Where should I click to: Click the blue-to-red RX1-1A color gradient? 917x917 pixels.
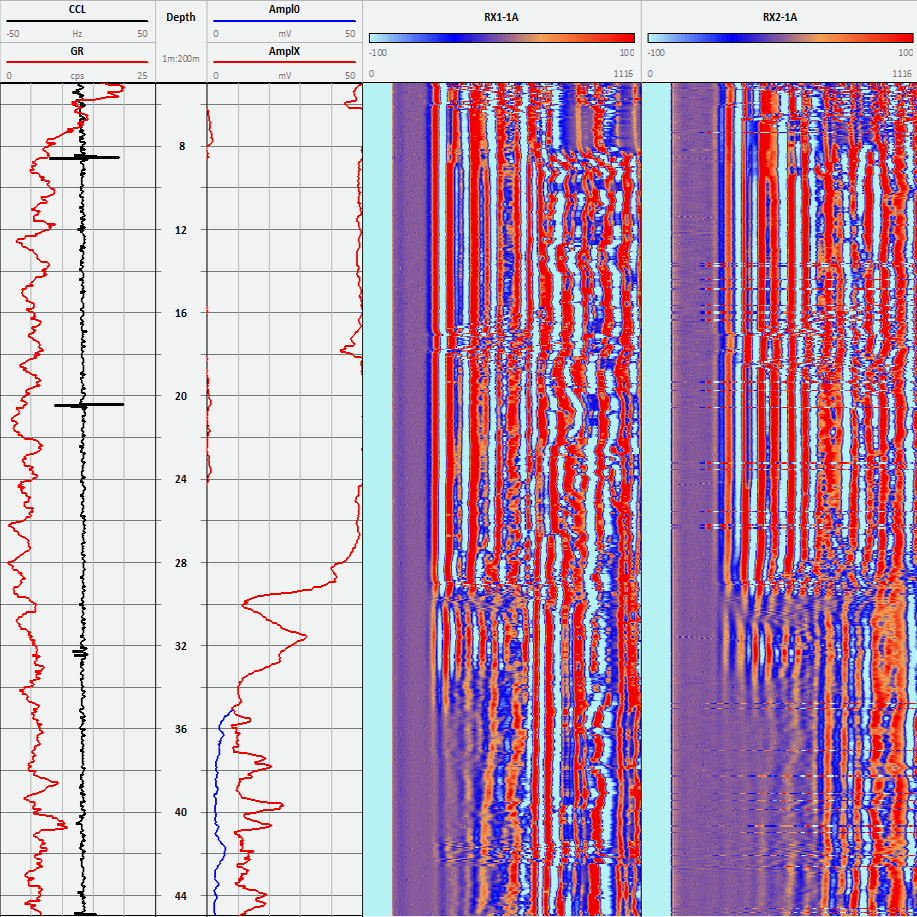502,40
